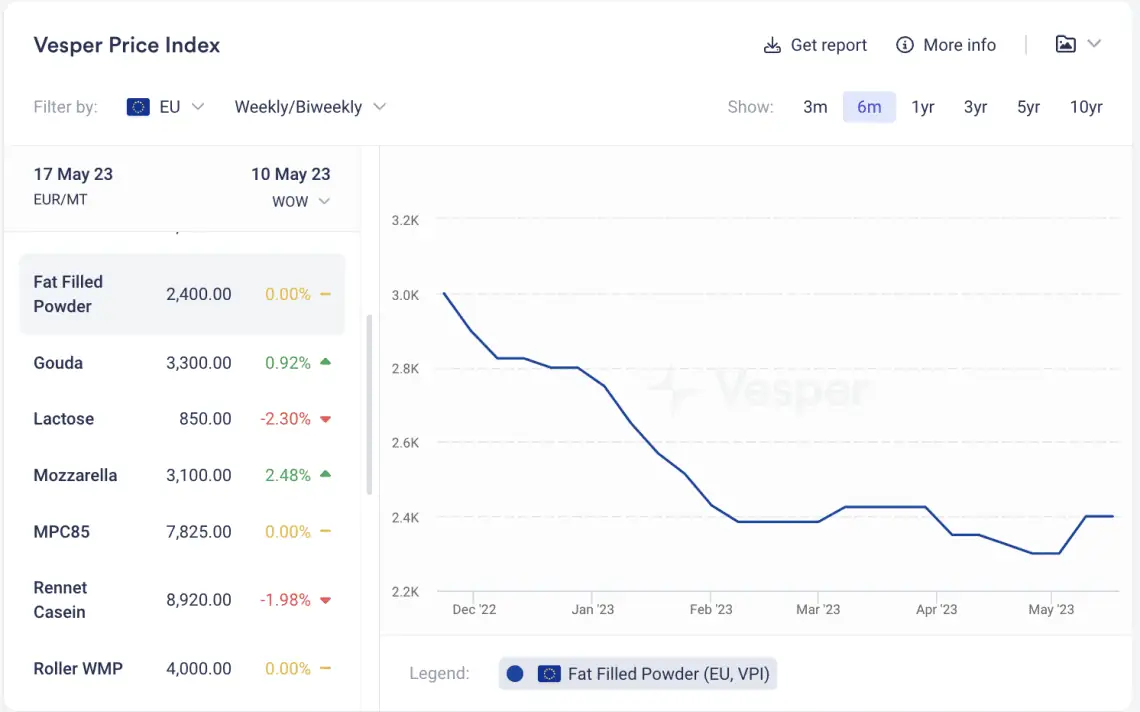Click the Gouda price 3,300.00
Viewport: 1140px width, 712px height.
(x=198, y=362)
